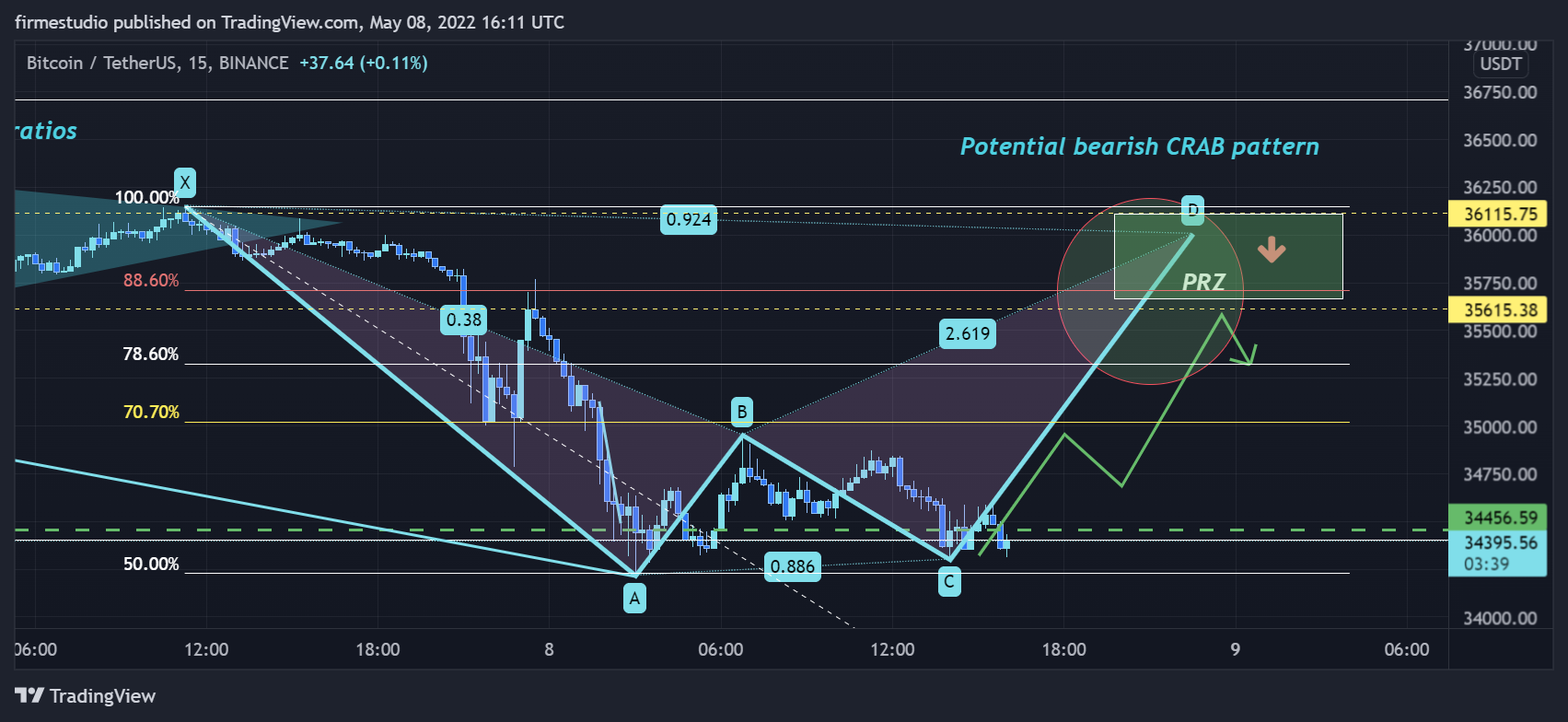This screenshot has width=1568, height=722.
Task: Click the 36750.00 price axis value
Action: (x=1501, y=92)
